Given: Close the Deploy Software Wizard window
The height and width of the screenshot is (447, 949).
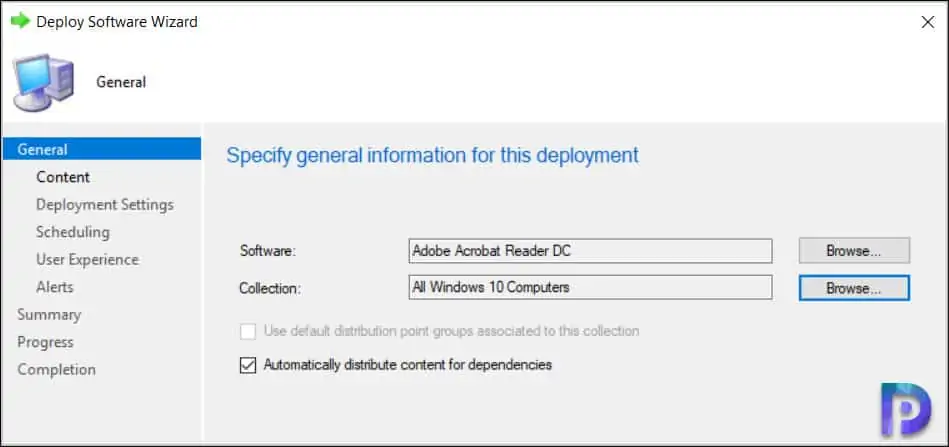Looking at the screenshot, I should click(927, 22).
